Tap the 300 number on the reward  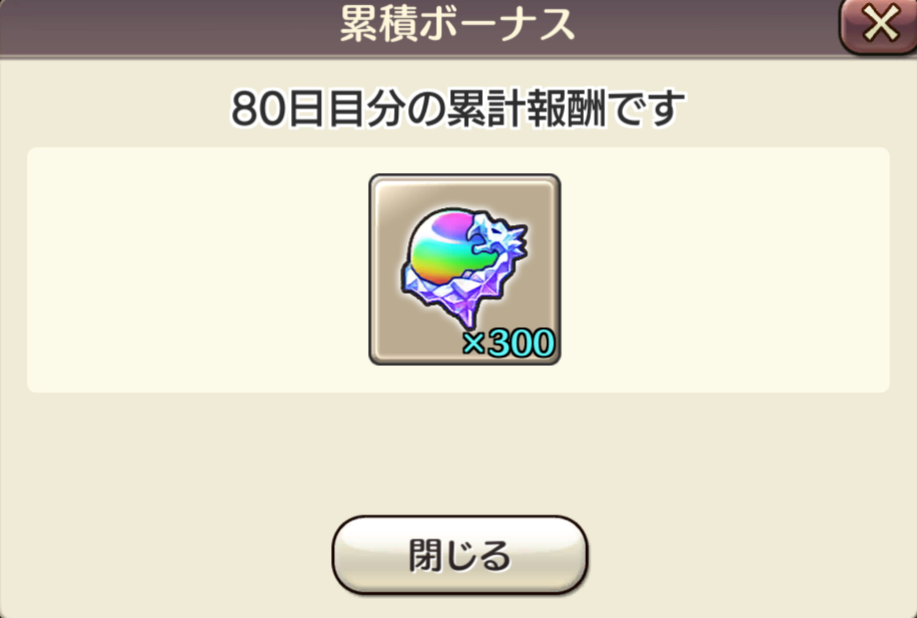(x=520, y=343)
